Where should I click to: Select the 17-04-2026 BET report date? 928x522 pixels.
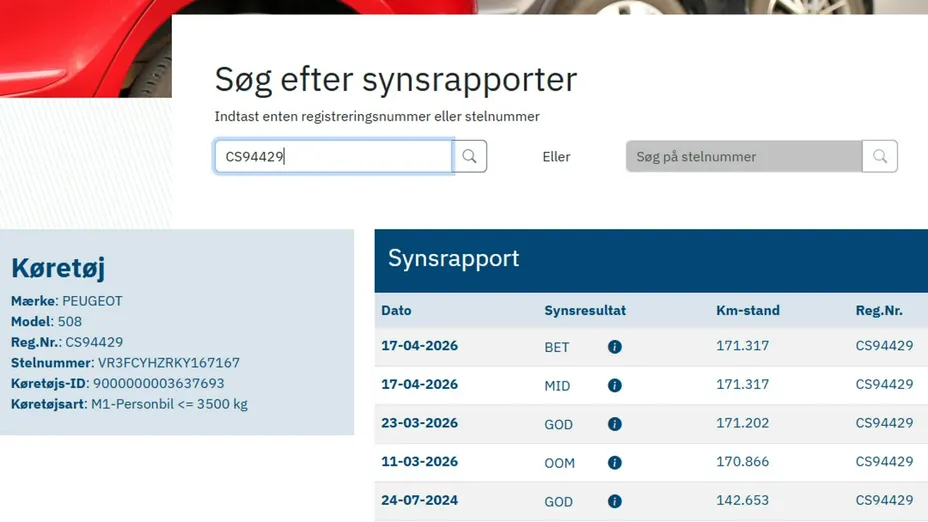click(x=420, y=346)
